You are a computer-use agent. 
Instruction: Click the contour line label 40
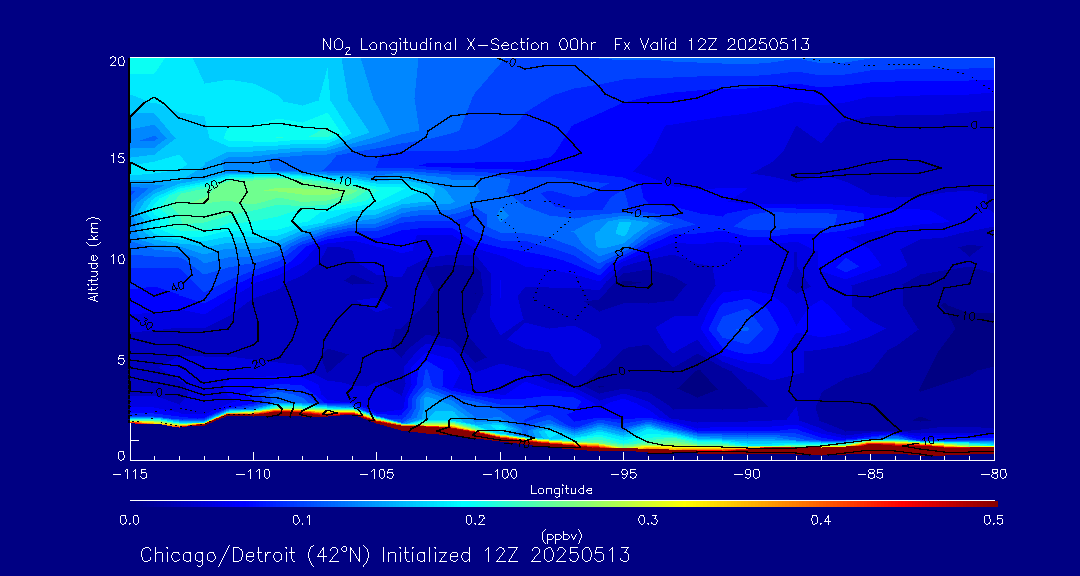point(177,287)
